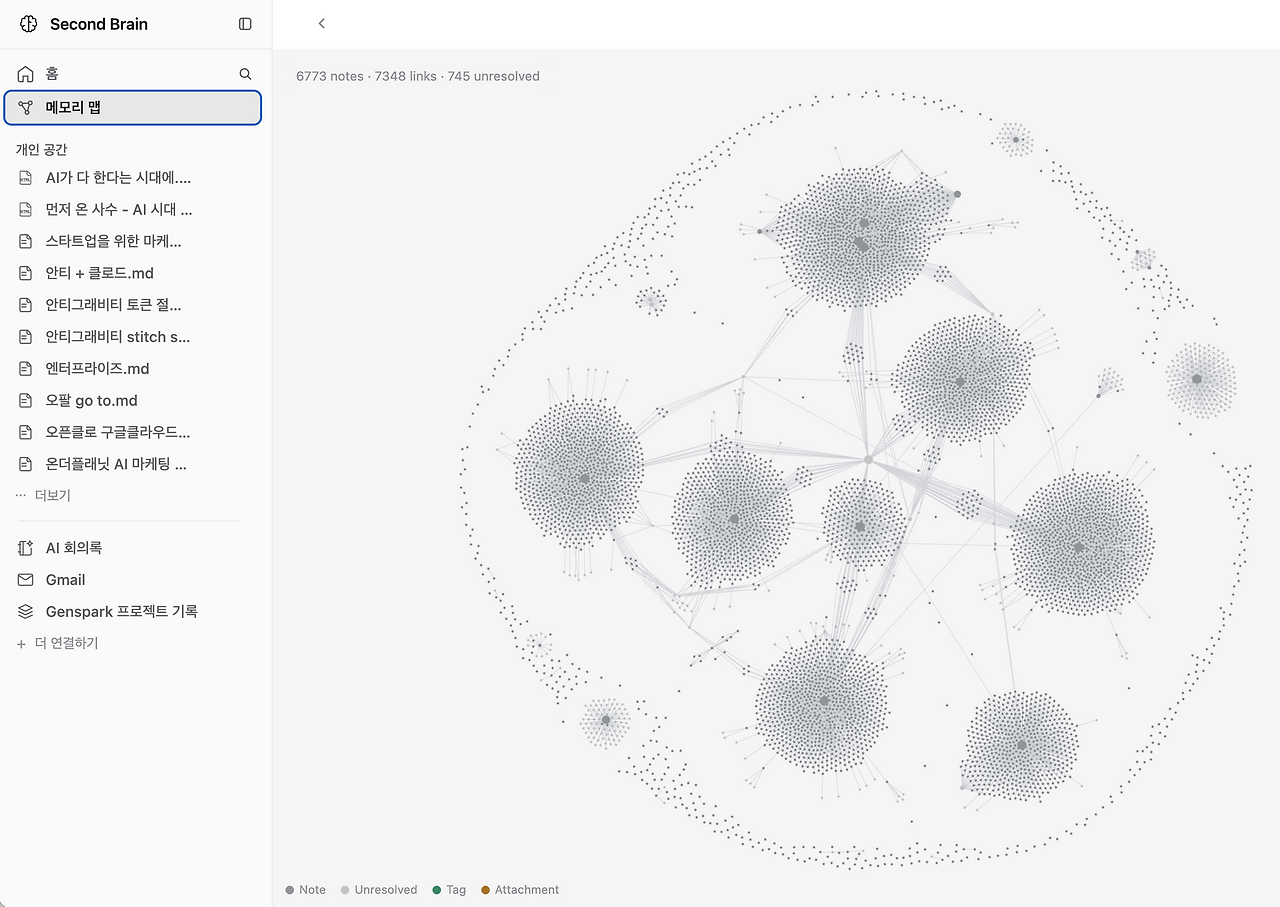1280x907 pixels.
Task: Go back with the chevron arrow
Action: coord(321,23)
